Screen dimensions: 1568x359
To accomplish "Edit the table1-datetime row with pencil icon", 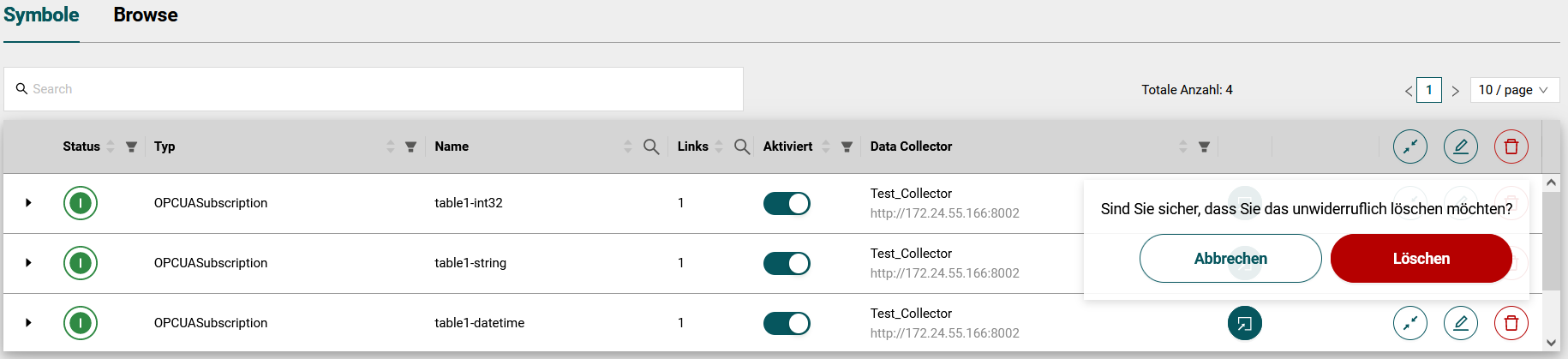I will [x=1460, y=323].
